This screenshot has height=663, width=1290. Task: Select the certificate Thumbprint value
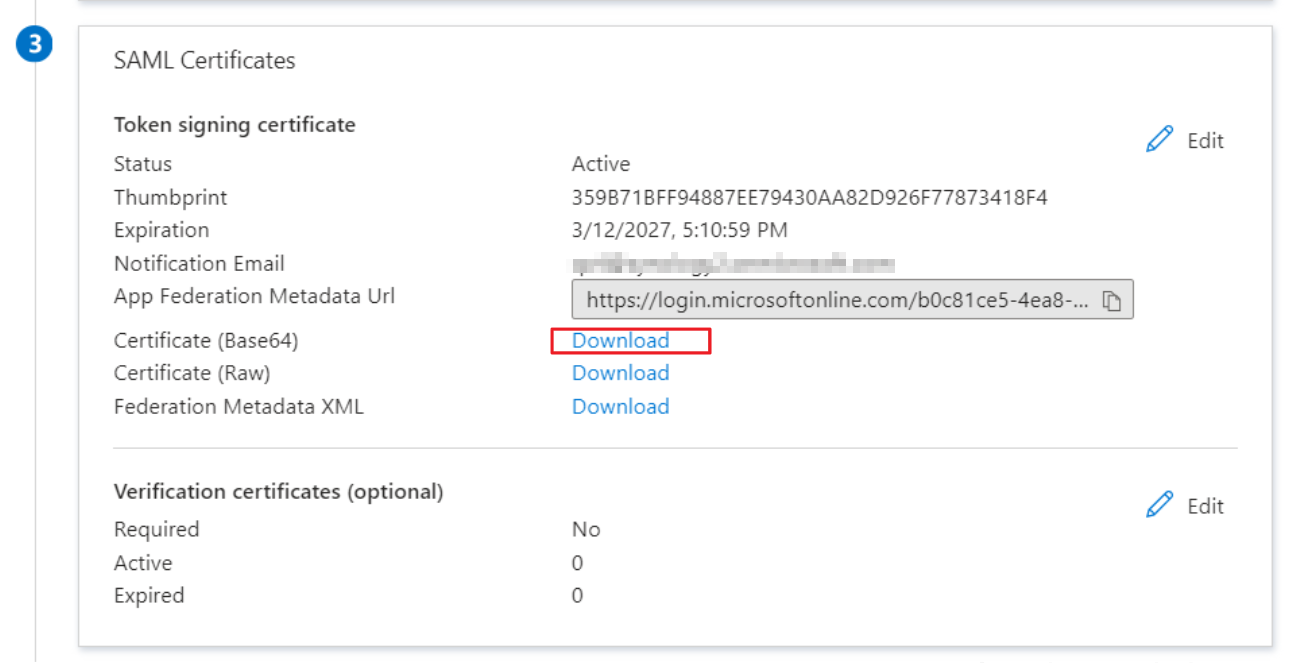(809, 197)
